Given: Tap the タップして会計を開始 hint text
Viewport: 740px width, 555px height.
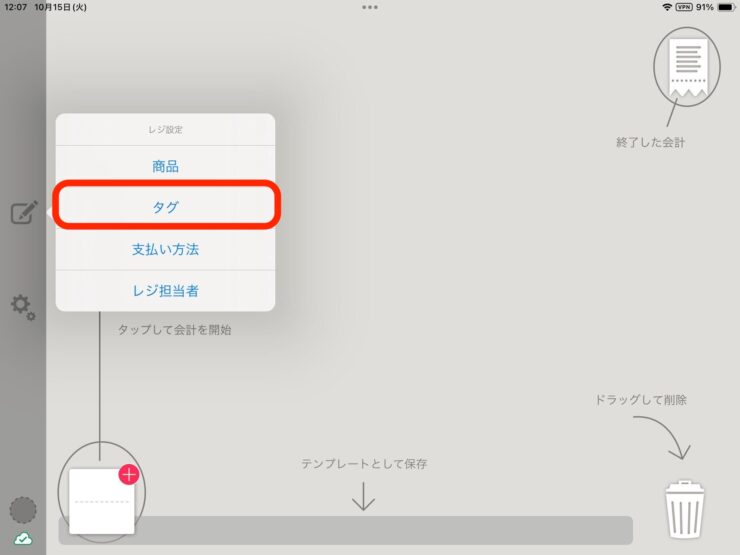Looking at the screenshot, I should [174, 329].
